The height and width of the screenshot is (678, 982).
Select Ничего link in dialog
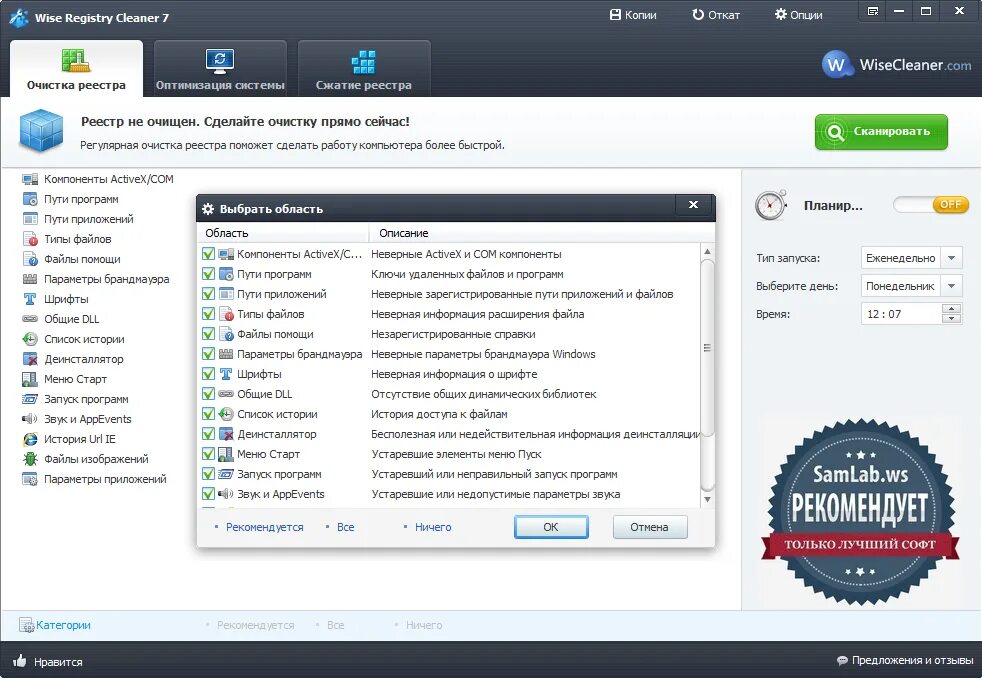[x=433, y=527]
